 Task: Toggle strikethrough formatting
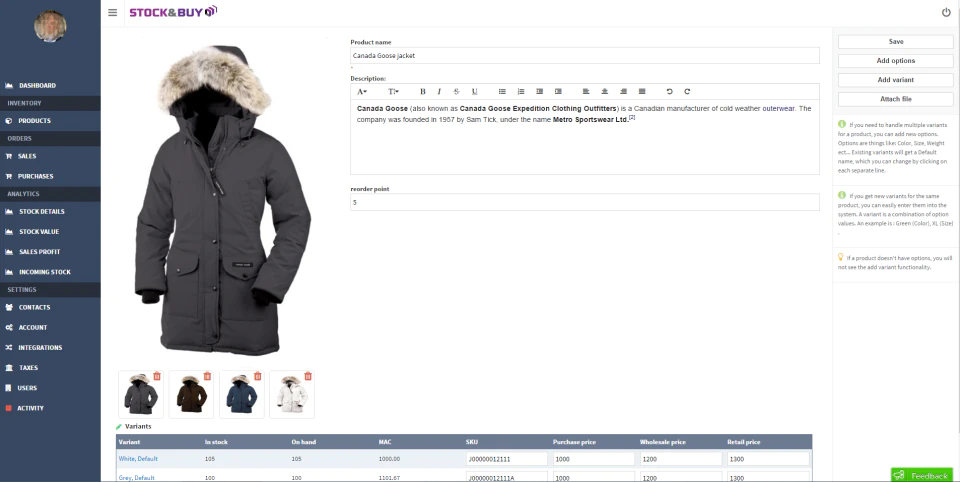coord(456,91)
